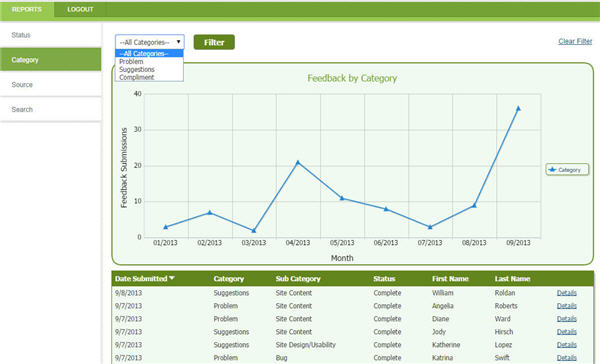600x364 pixels.
Task: Click the 02/2013 data point marker
Action: tap(209, 212)
